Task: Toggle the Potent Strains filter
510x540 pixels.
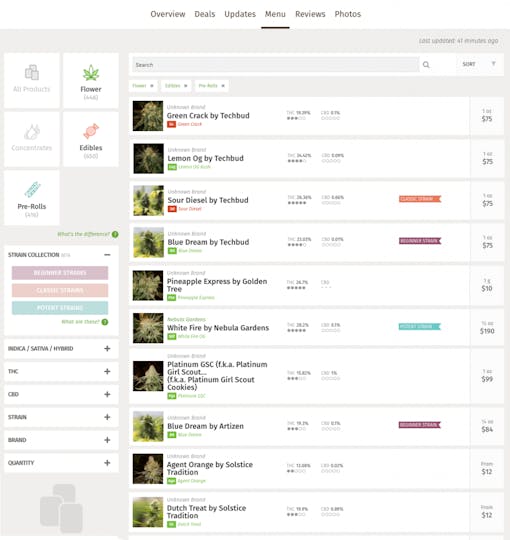Action: [x=60, y=308]
